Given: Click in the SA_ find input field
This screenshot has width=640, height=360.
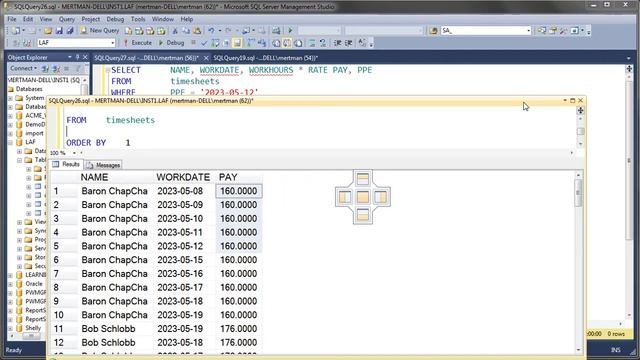Looking at the screenshot, I should [482, 31].
